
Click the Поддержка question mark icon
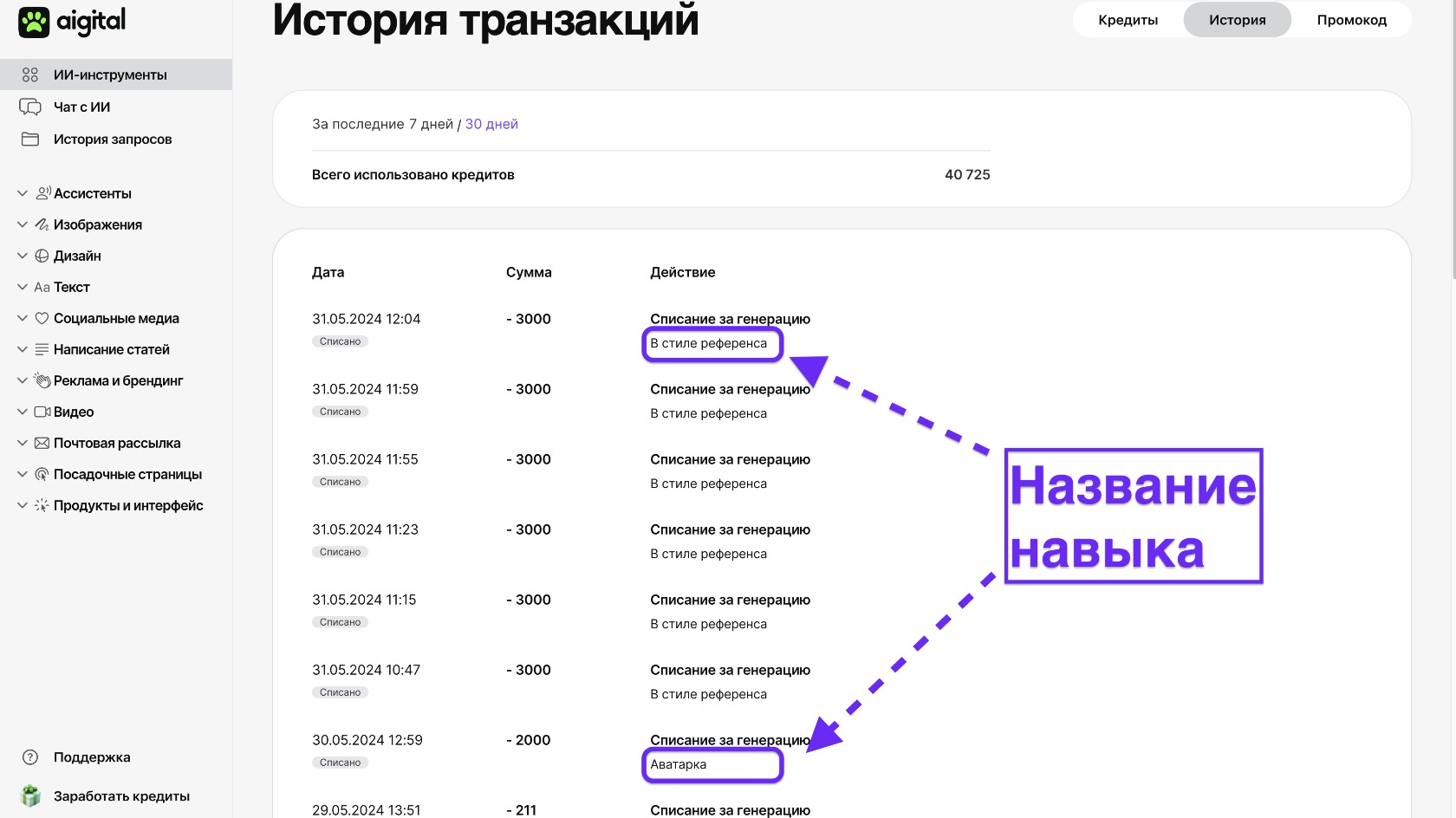(x=30, y=757)
